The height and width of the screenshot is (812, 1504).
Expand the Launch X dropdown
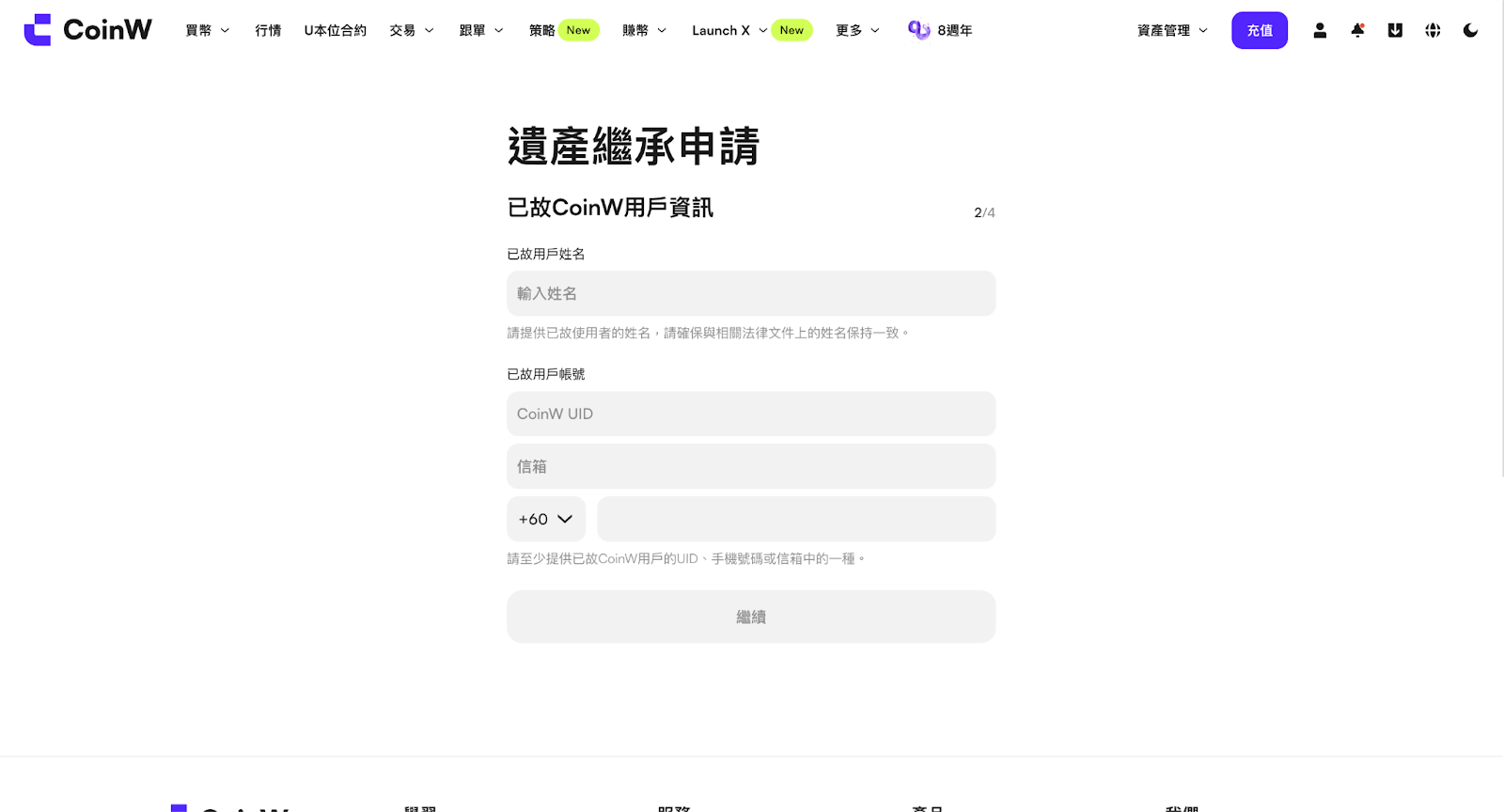coord(729,30)
